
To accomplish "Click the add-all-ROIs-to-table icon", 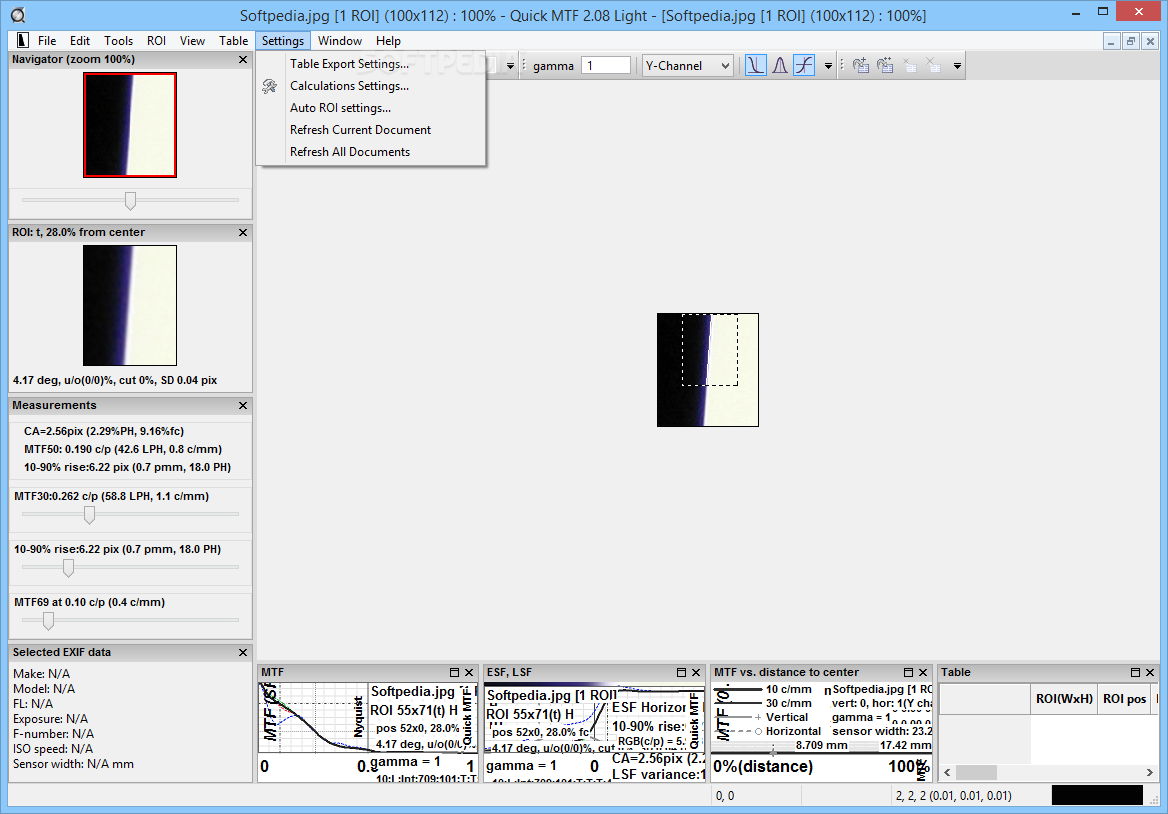I will click(x=885, y=66).
